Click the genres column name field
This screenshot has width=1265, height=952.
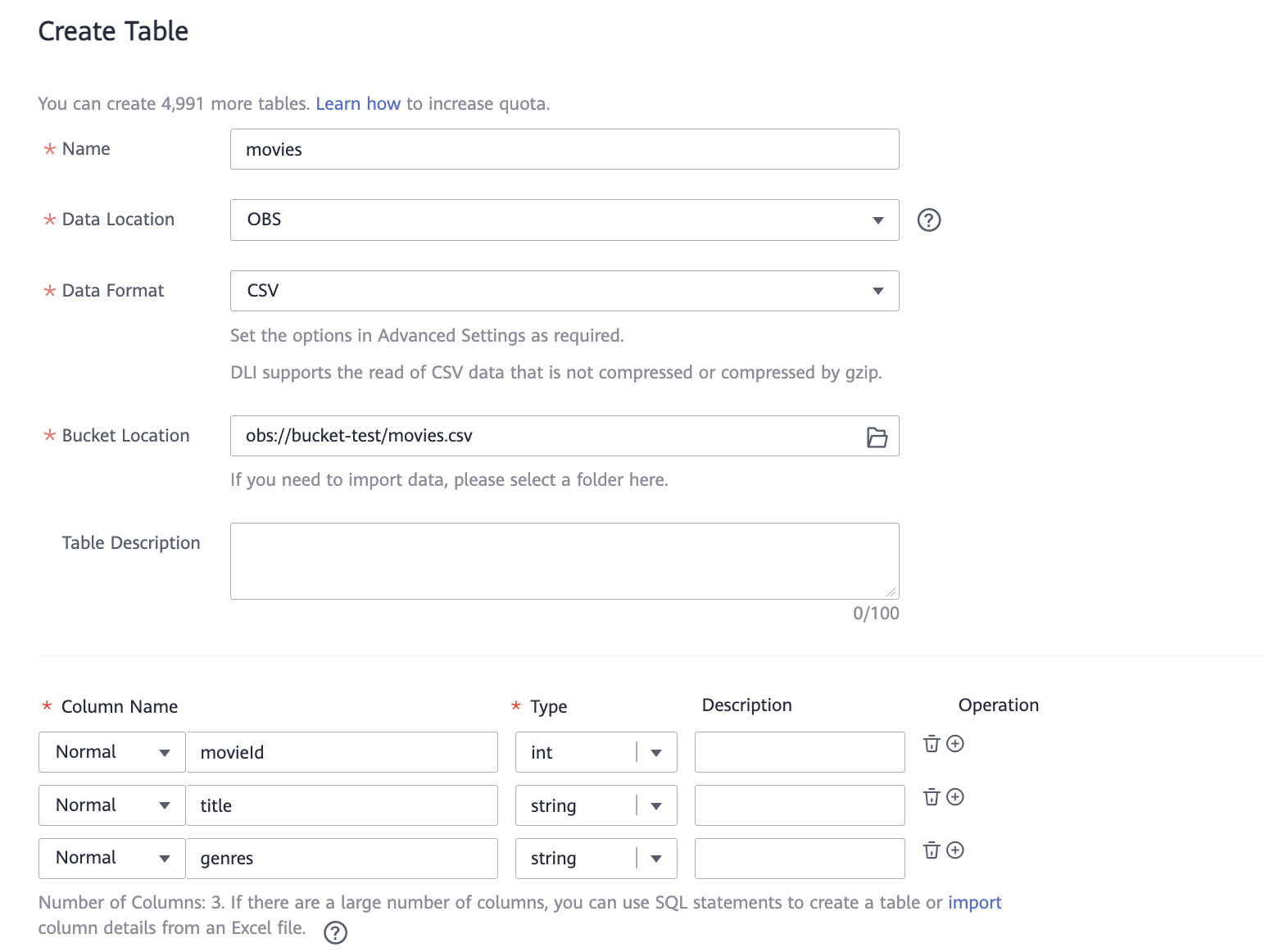(x=342, y=859)
